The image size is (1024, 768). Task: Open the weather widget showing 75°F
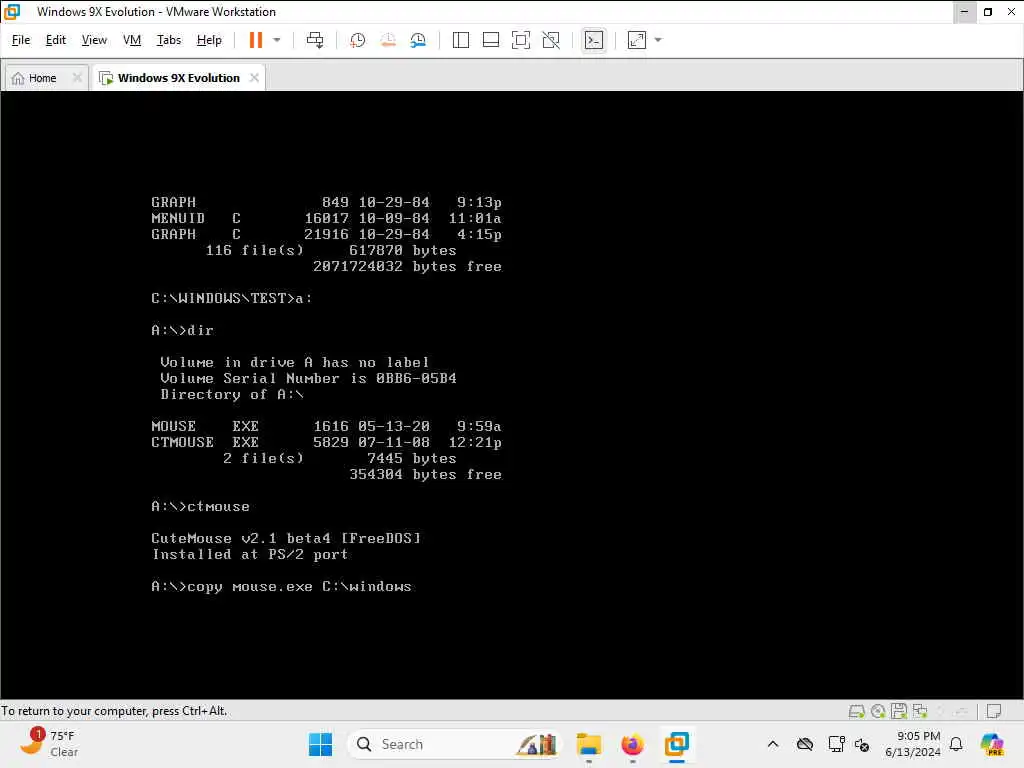click(49, 744)
